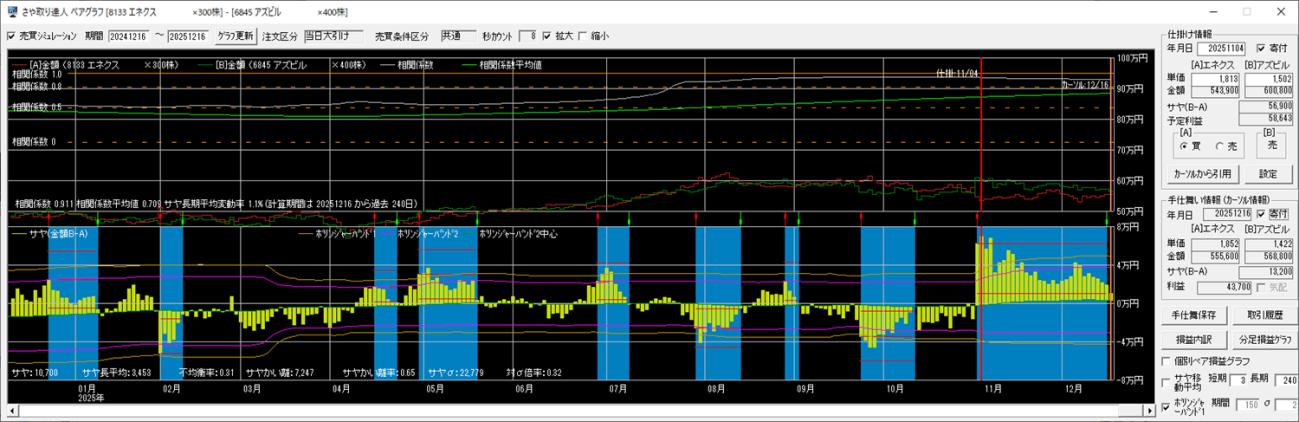
Task: Toggle 寄付 checkbox in 仕掛け情報 section
Action: (x=1261, y=47)
